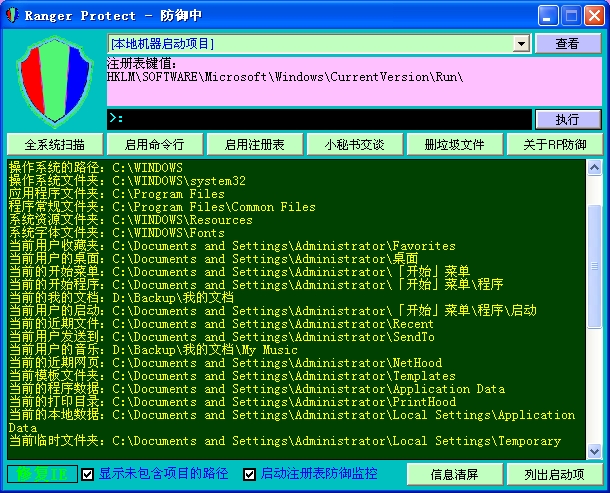610x493 pixels.
Task: Click the Administrator\Templates path line
Action: pos(232,376)
